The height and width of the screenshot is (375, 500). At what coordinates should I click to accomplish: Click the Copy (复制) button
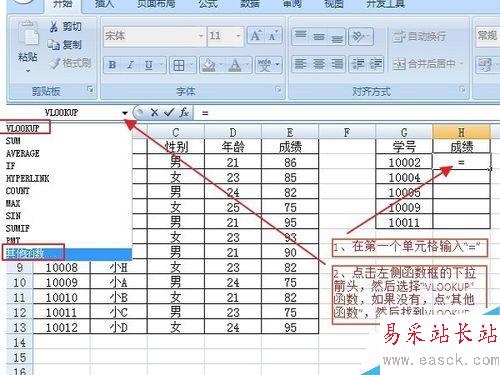(x=64, y=44)
